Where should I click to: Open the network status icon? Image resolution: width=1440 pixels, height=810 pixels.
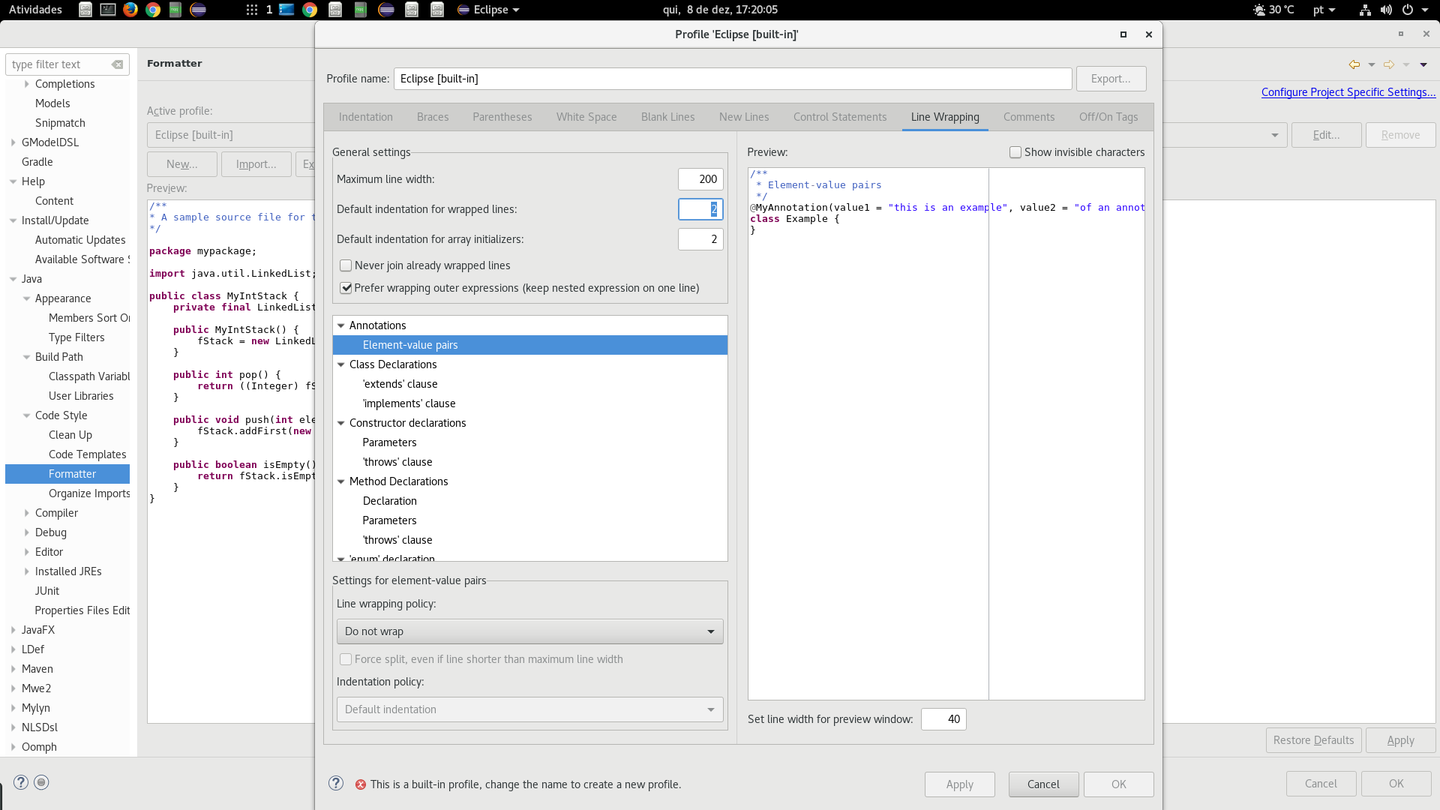1364,9
